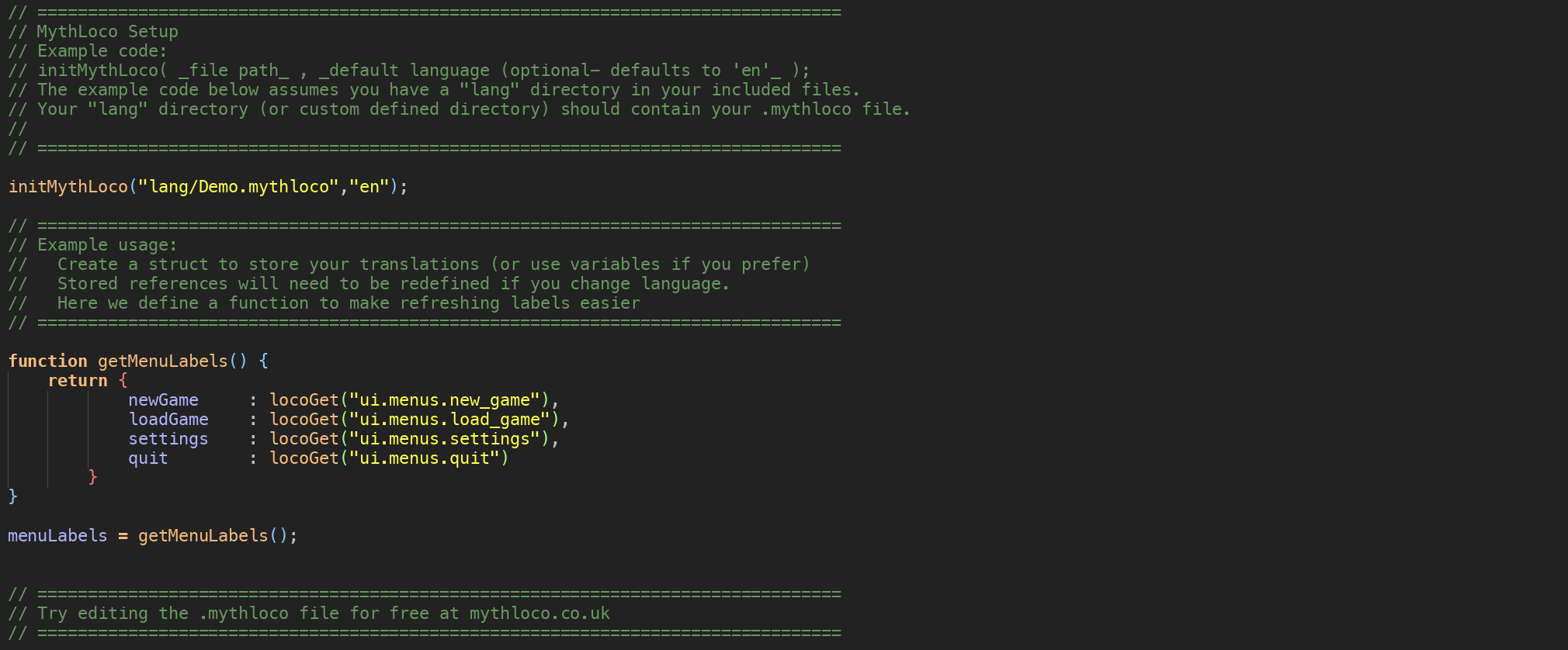This screenshot has width=1568, height=650.
Task: Click the "ui.menus.new_game" string
Action: pos(445,400)
